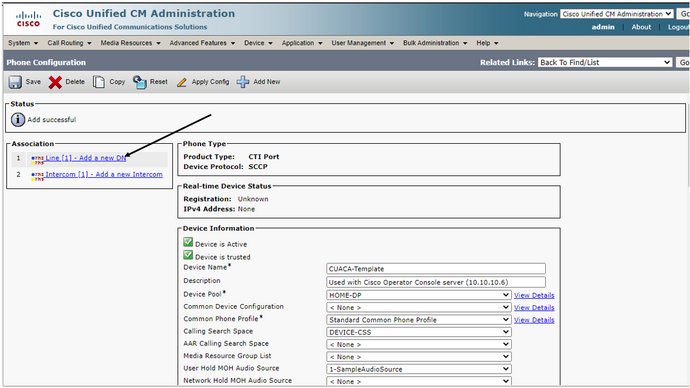The image size is (690, 388).
Task: Click the Cisco logo
Action: (x=28, y=19)
